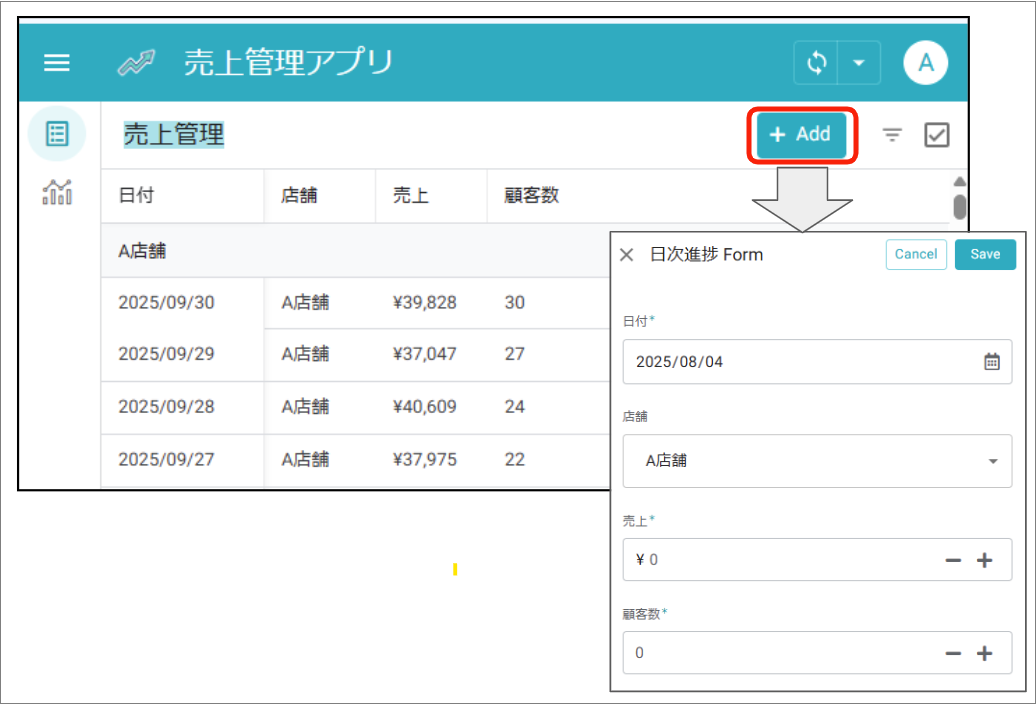The width and height of the screenshot is (1036, 705).
Task: Sort by the 日付 column header
Action: click(x=136, y=195)
